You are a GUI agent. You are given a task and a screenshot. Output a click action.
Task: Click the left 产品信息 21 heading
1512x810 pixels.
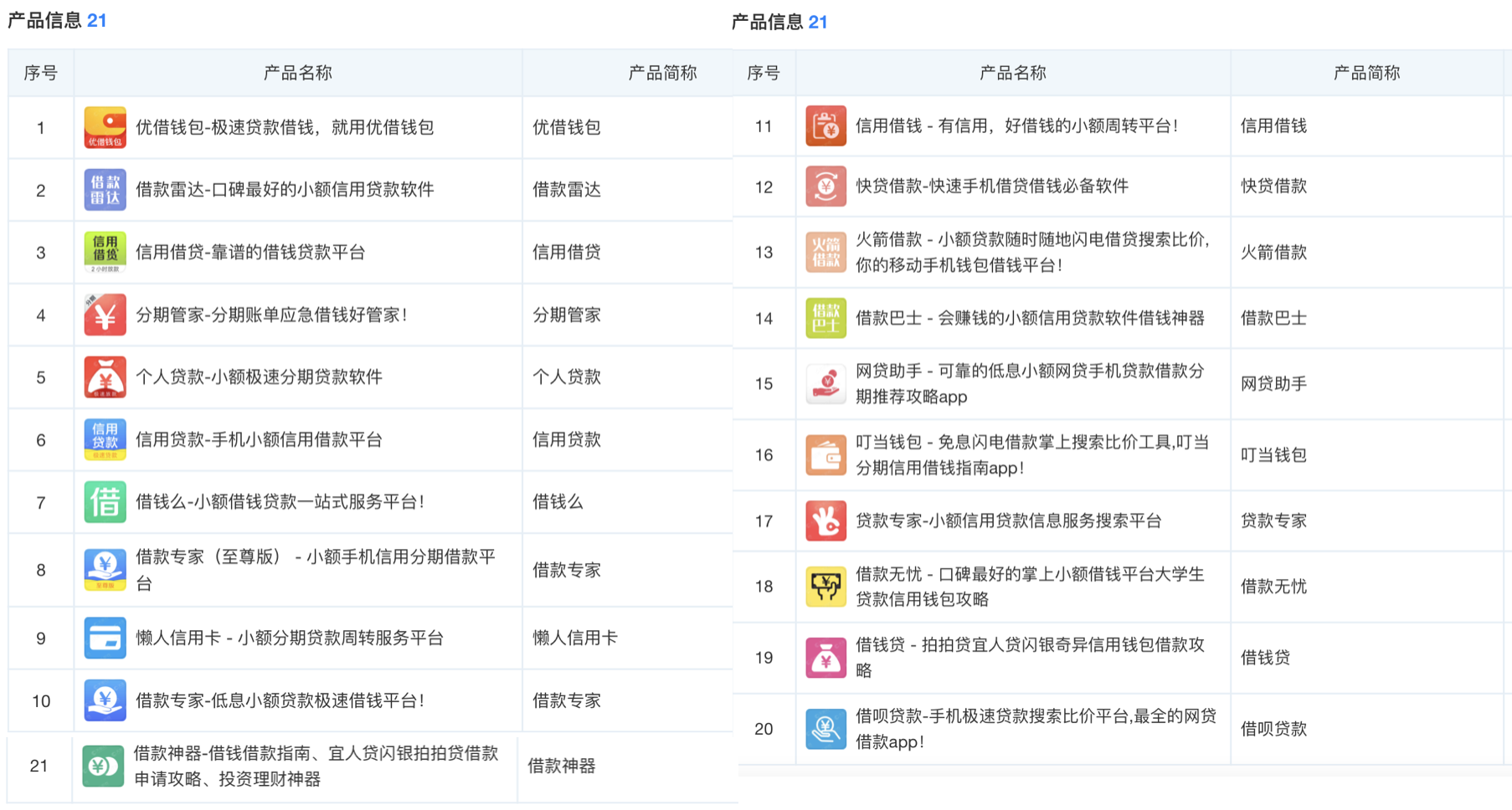[x=57, y=21]
